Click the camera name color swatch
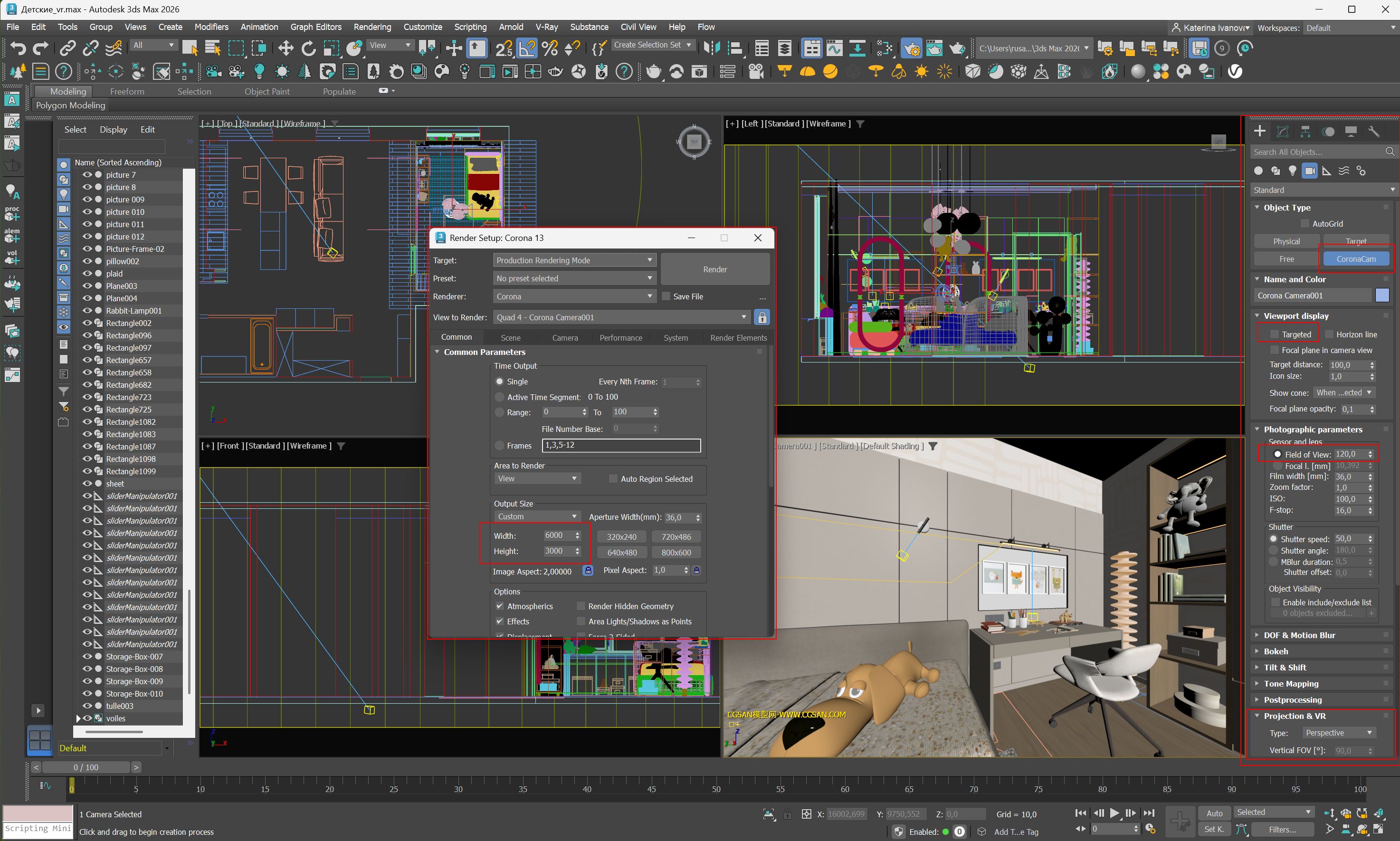 coord(1382,295)
